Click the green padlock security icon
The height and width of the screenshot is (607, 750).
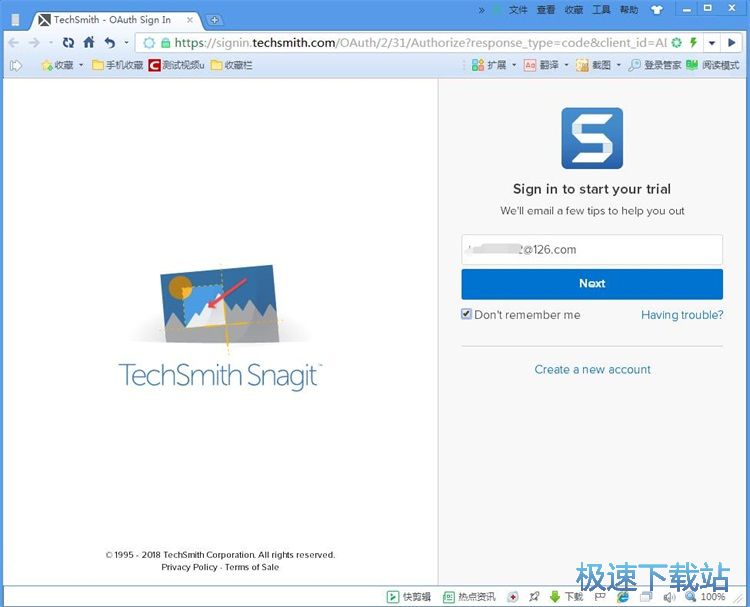(x=165, y=43)
